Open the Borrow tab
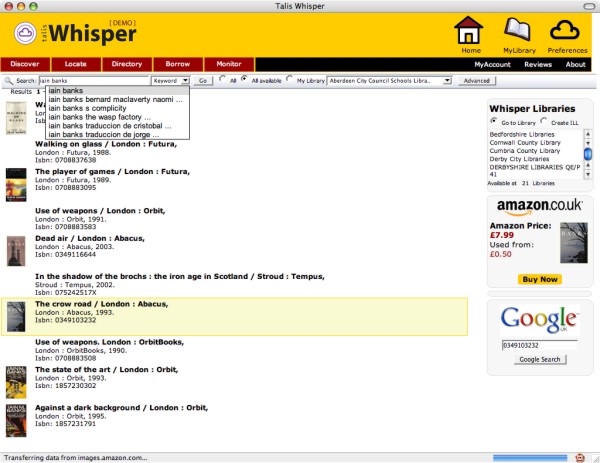This screenshot has width=600, height=463. pos(178,64)
